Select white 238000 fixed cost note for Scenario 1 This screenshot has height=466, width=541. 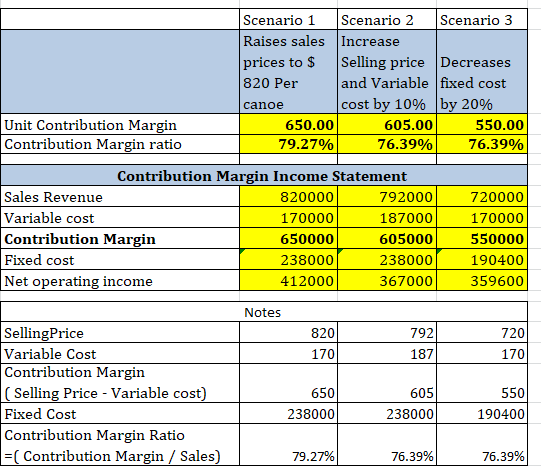click(x=288, y=413)
